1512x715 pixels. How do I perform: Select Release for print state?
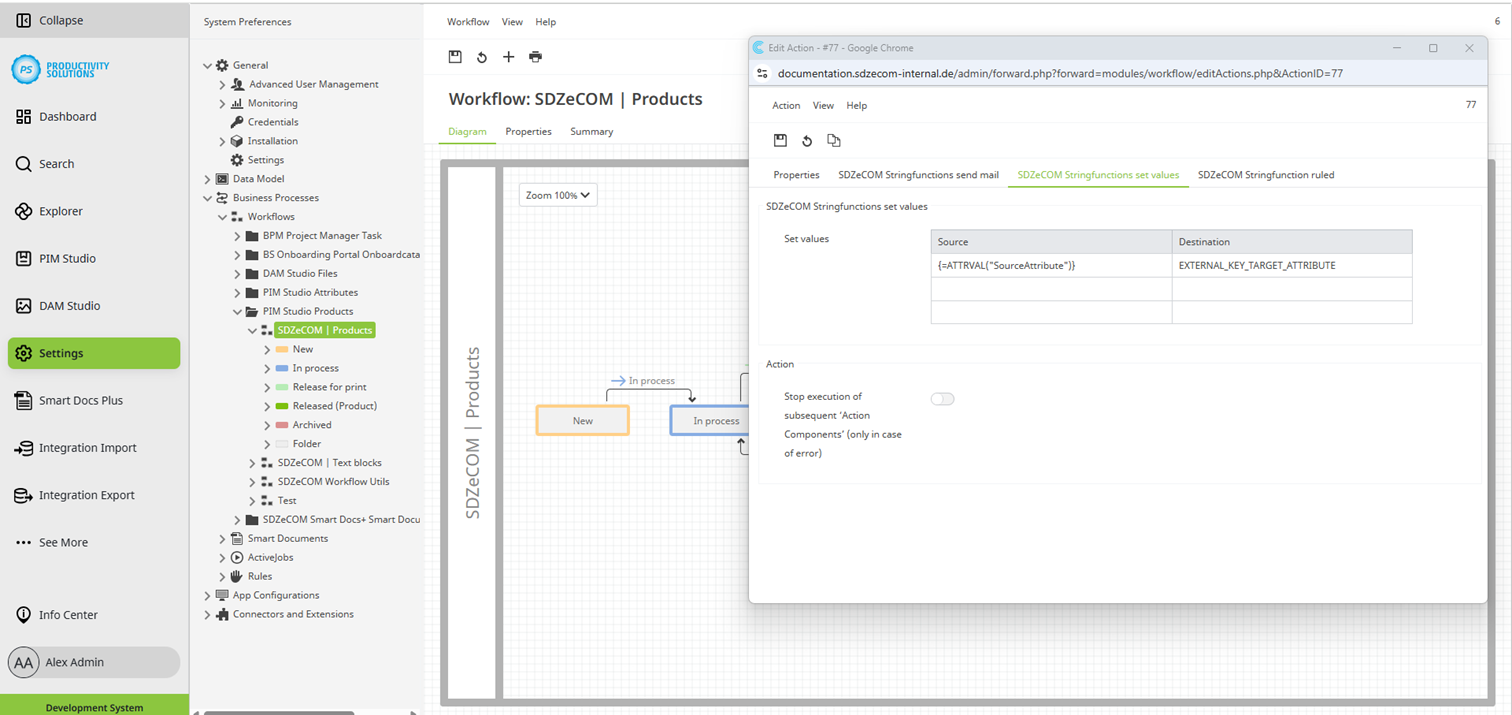(329, 387)
